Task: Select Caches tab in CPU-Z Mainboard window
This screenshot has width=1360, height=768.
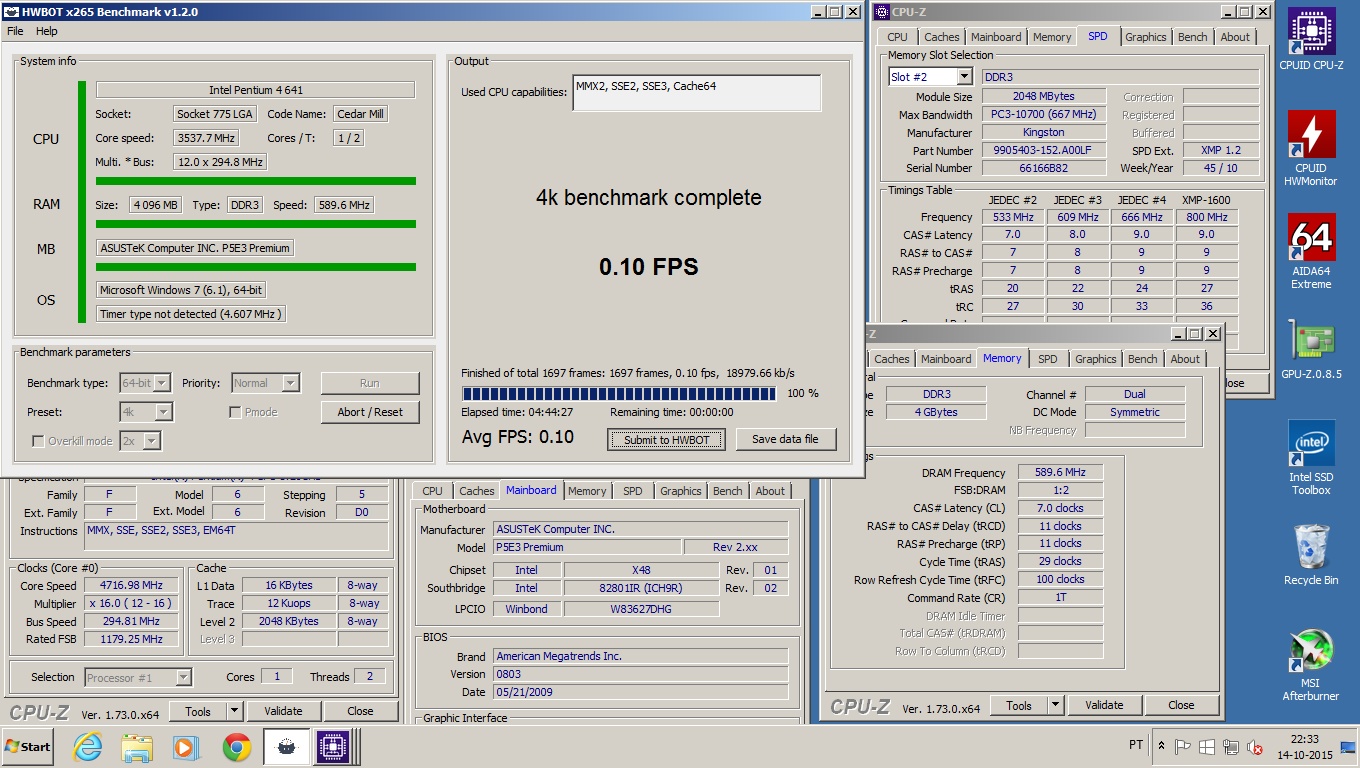Action: coord(477,491)
